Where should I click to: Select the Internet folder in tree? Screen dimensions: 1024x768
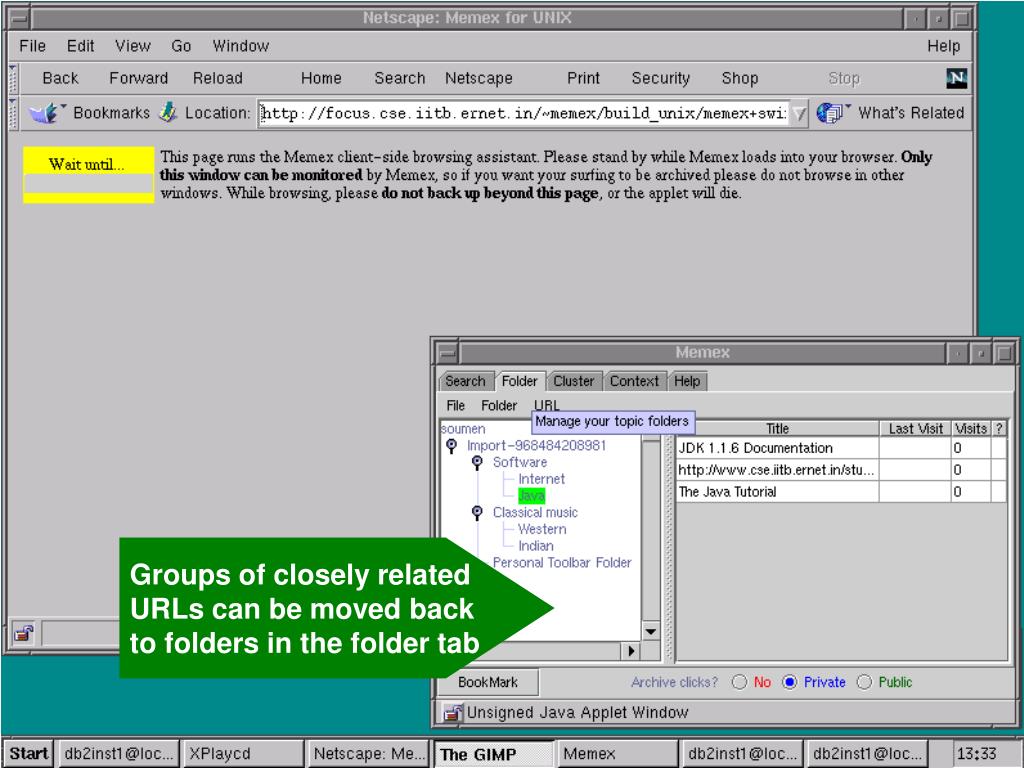[541, 479]
